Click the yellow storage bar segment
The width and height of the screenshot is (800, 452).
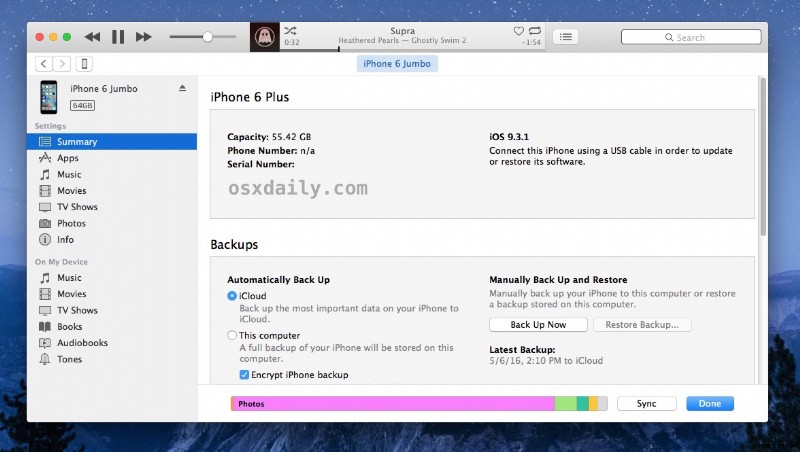tap(593, 404)
